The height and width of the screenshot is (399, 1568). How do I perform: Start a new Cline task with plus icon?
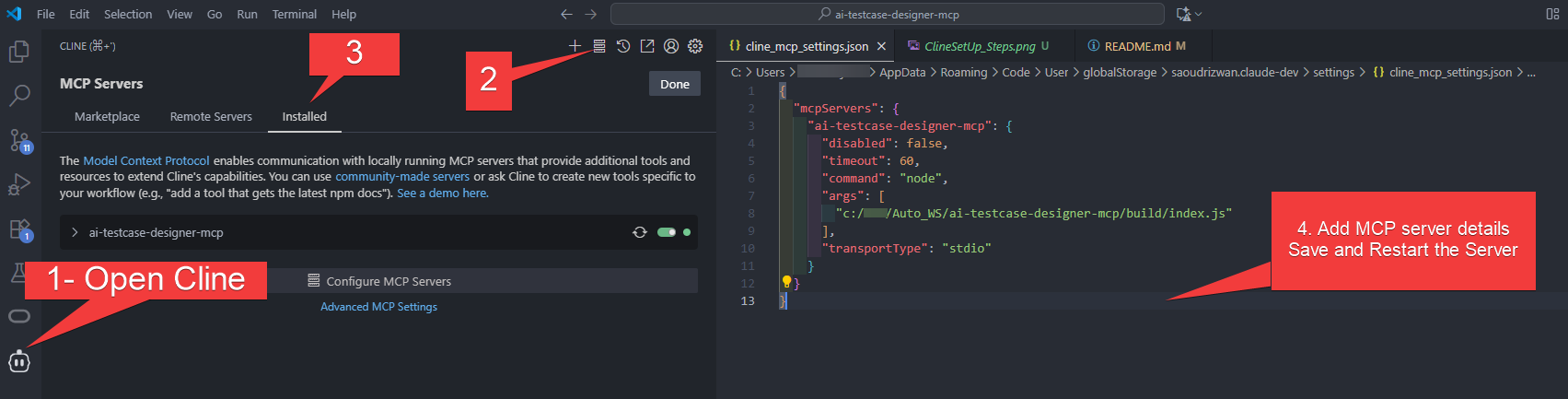[x=575, y=46]
